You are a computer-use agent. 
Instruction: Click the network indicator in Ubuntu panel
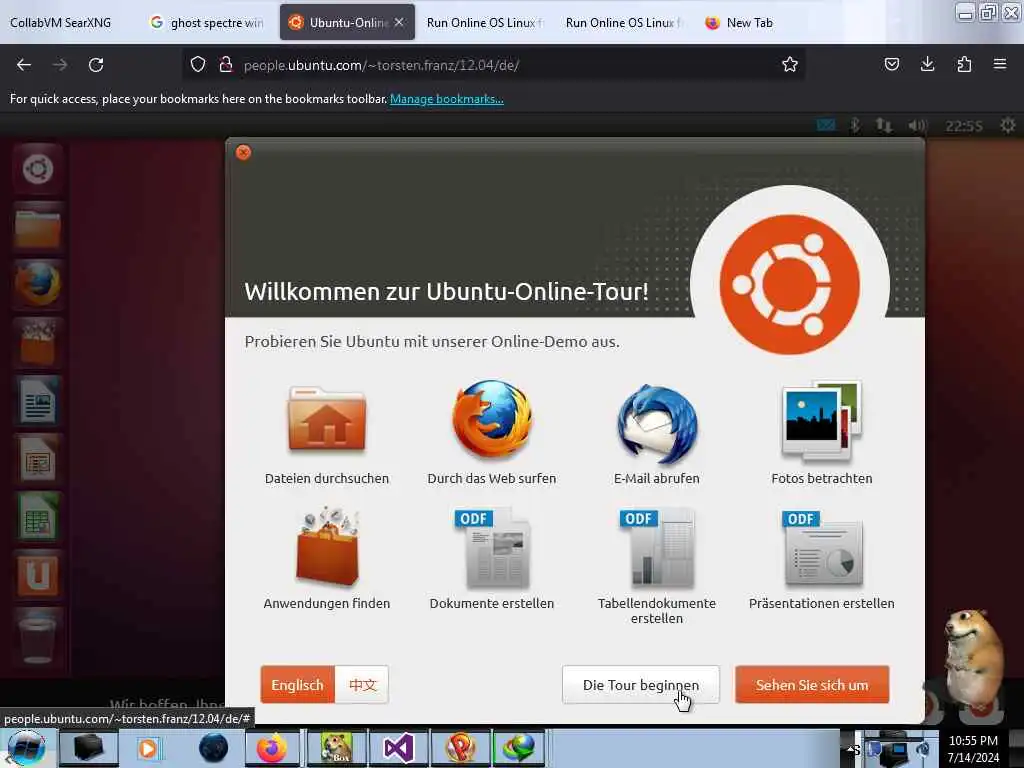(884, 125)
